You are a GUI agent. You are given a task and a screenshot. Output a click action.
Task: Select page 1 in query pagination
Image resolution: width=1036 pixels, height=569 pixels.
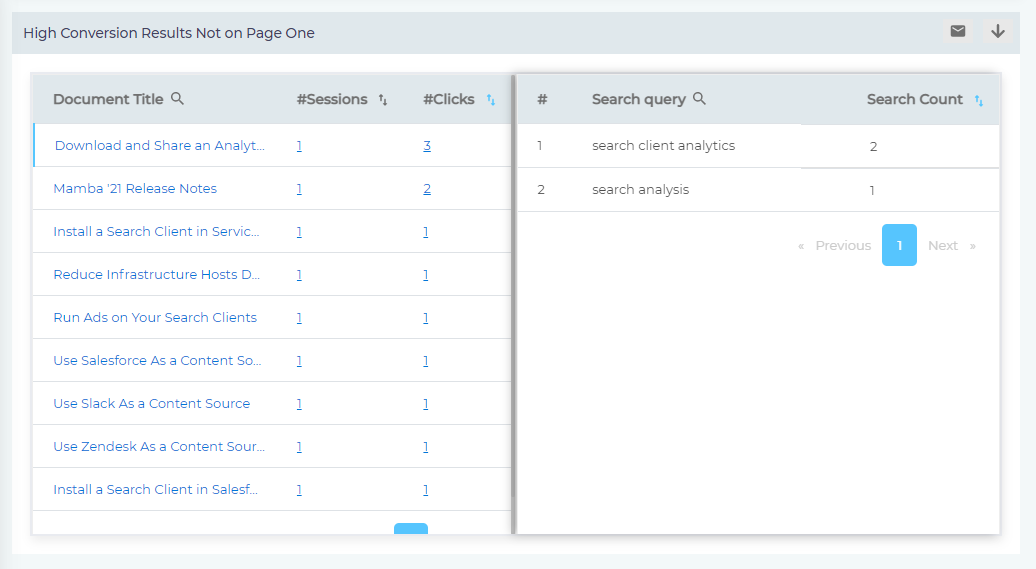click(899, 246)
